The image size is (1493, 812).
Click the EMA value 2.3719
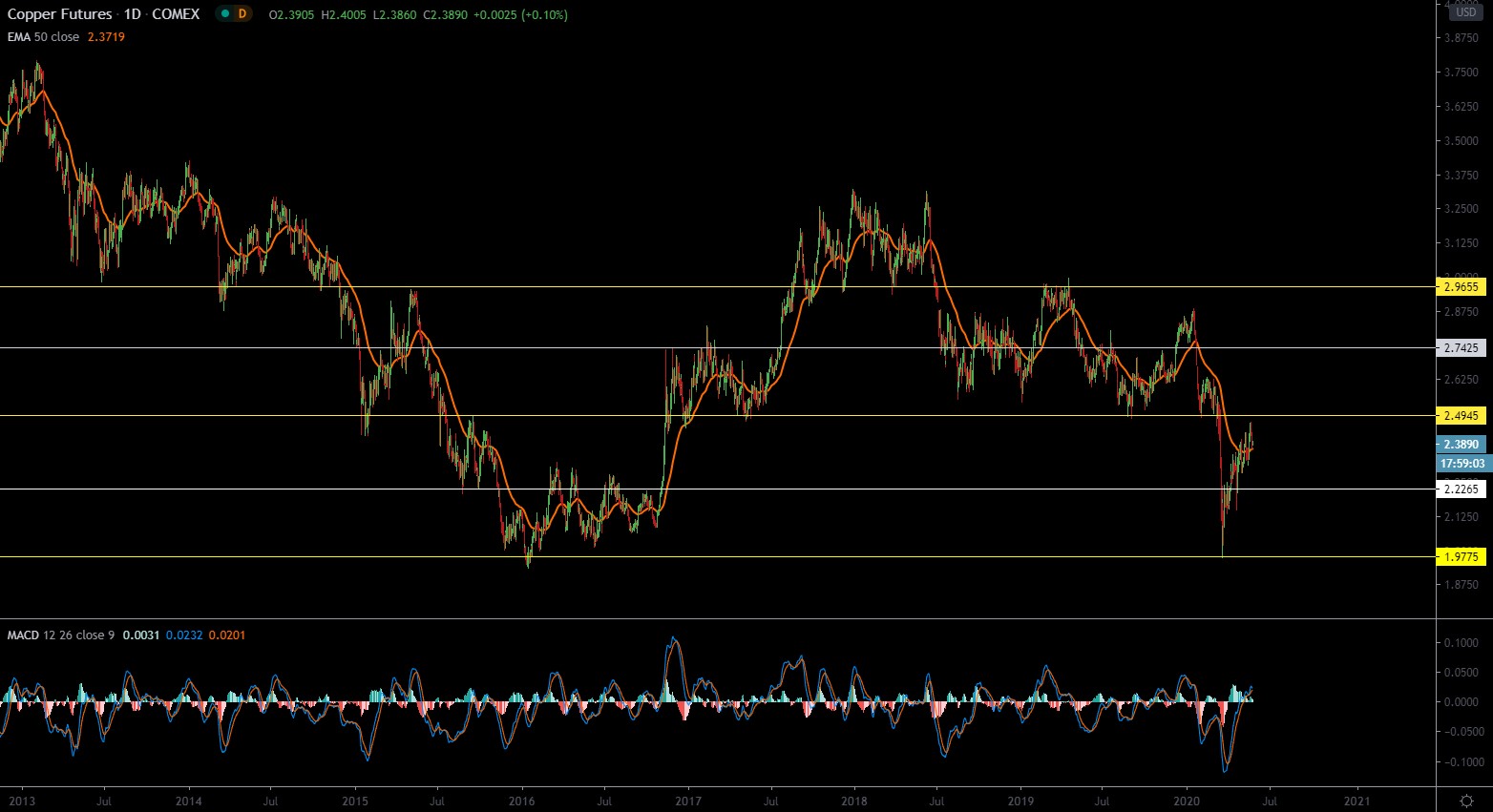105,37
